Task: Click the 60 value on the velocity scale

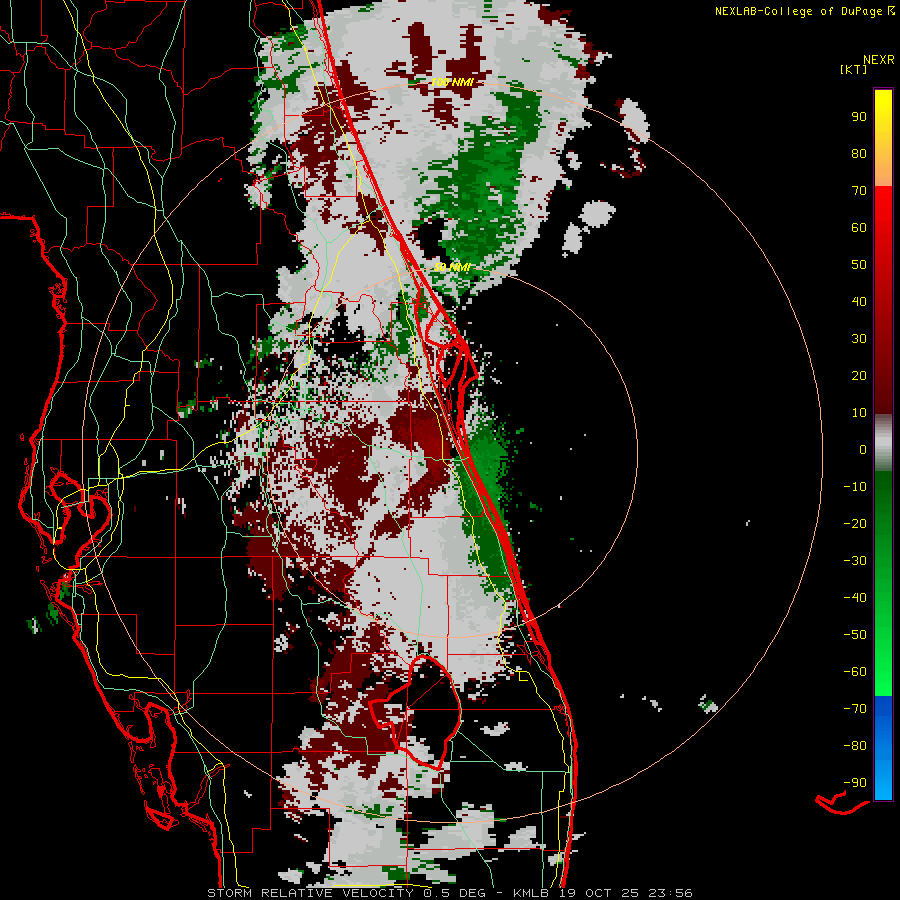Action: pyautogui.click(x=859, y=227)
